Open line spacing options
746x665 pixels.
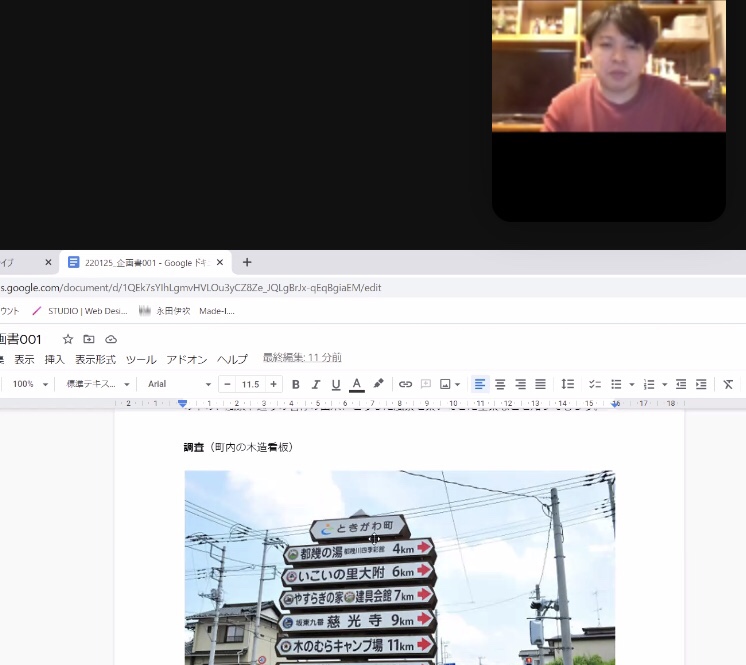[568, 384]
